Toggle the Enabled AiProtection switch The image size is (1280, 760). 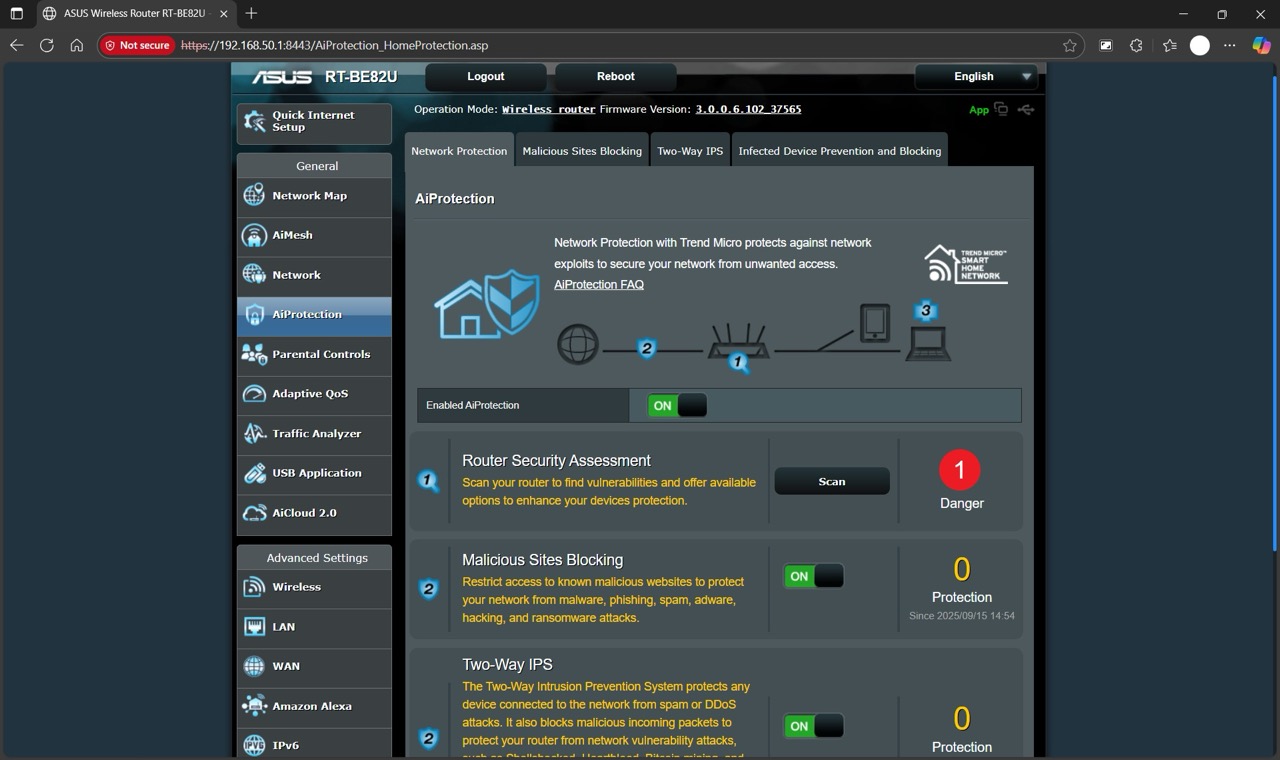tap(677, 405)
